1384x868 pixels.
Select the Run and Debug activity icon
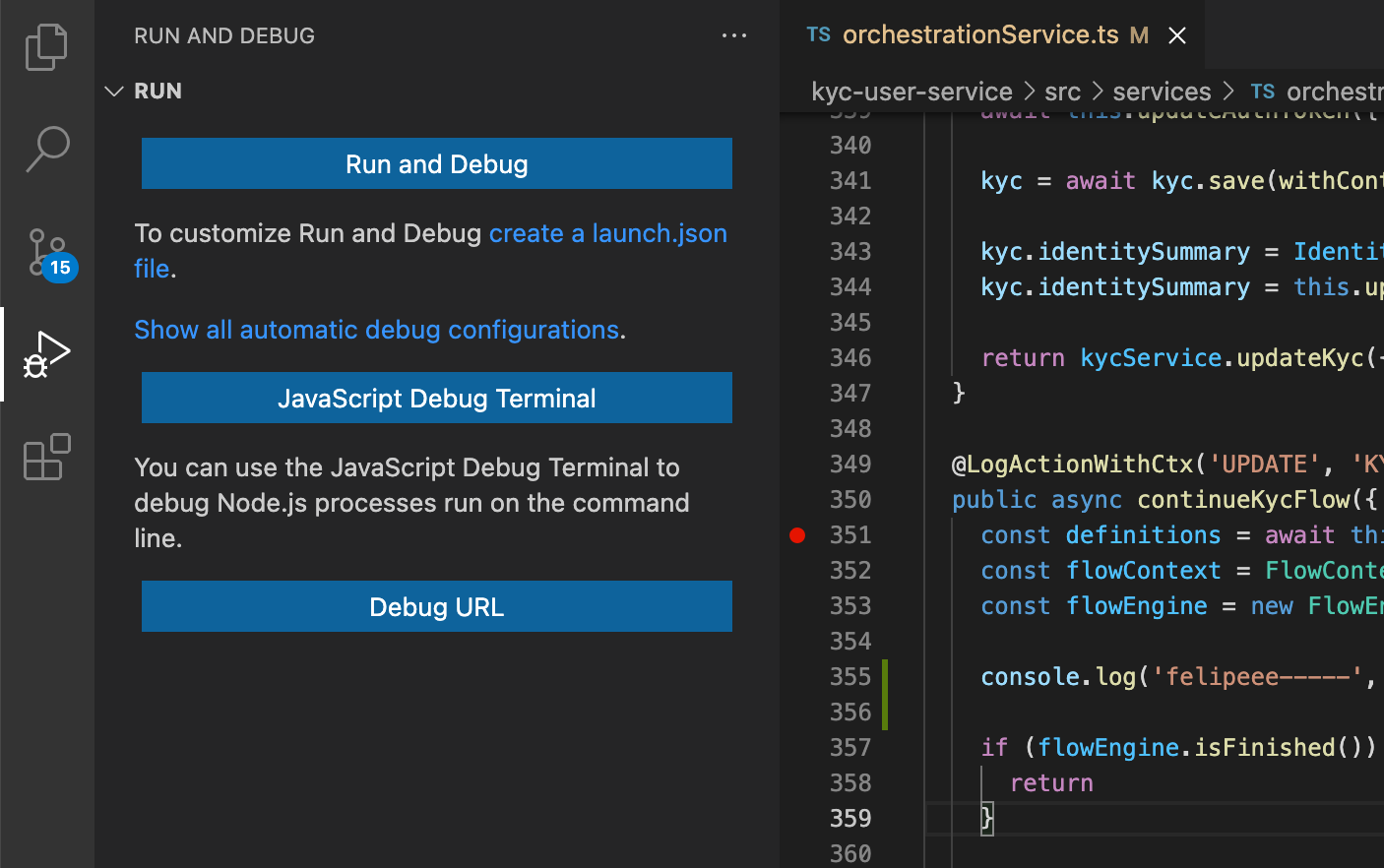click(46, 354)
